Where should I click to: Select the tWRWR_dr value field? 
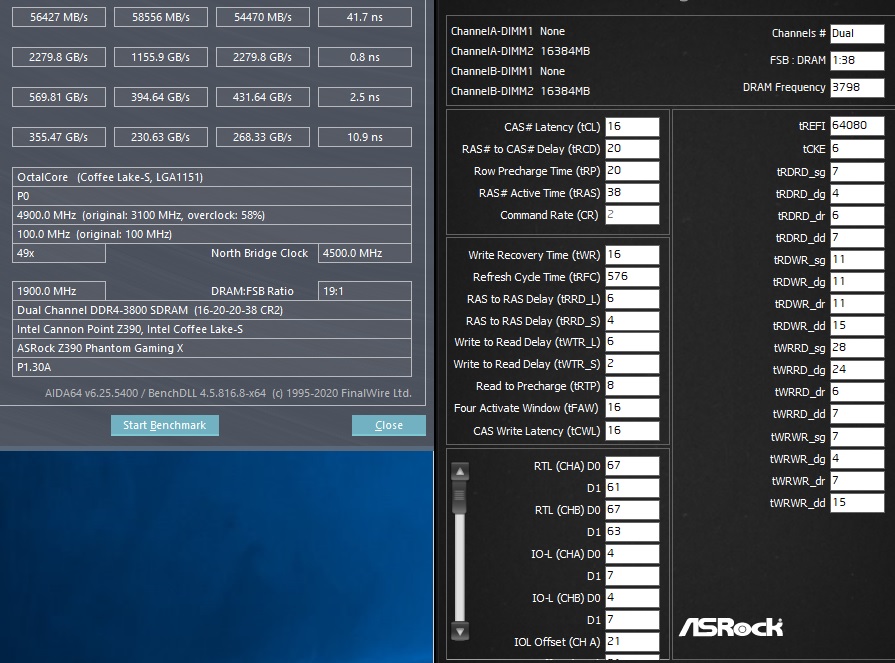point(857,480)
